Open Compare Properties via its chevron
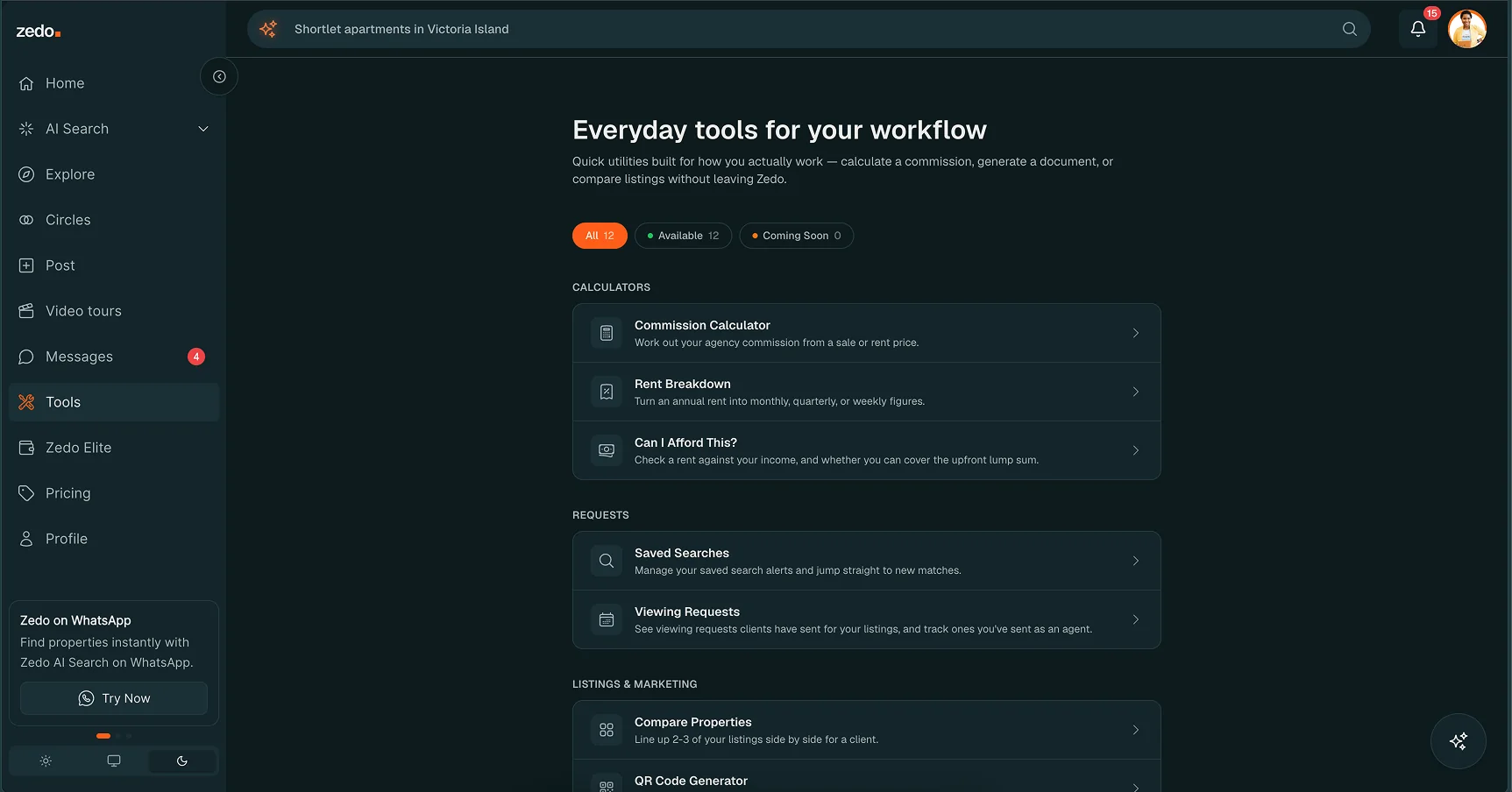This screenshot has height=792, width=1512. pyautogui.click(x=1136, y=730)
